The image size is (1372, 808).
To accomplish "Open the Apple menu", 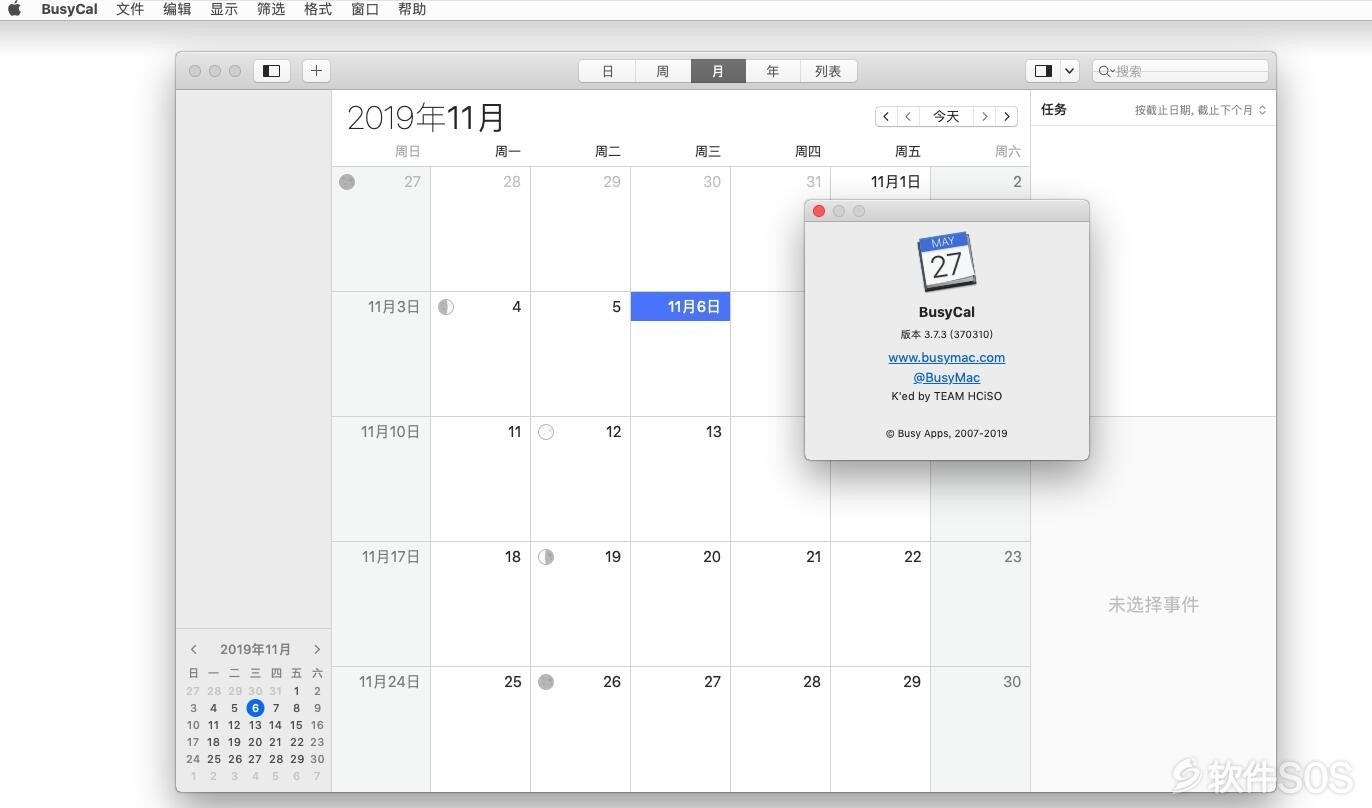I will [14, 9].
